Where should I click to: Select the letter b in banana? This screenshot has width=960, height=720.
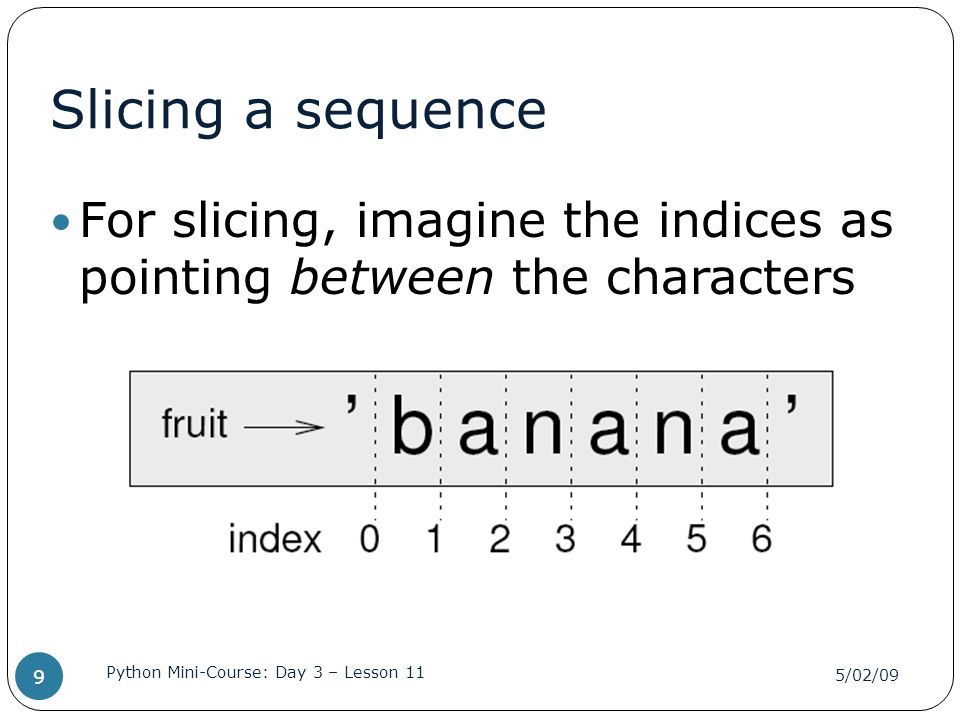coord(411,424)
